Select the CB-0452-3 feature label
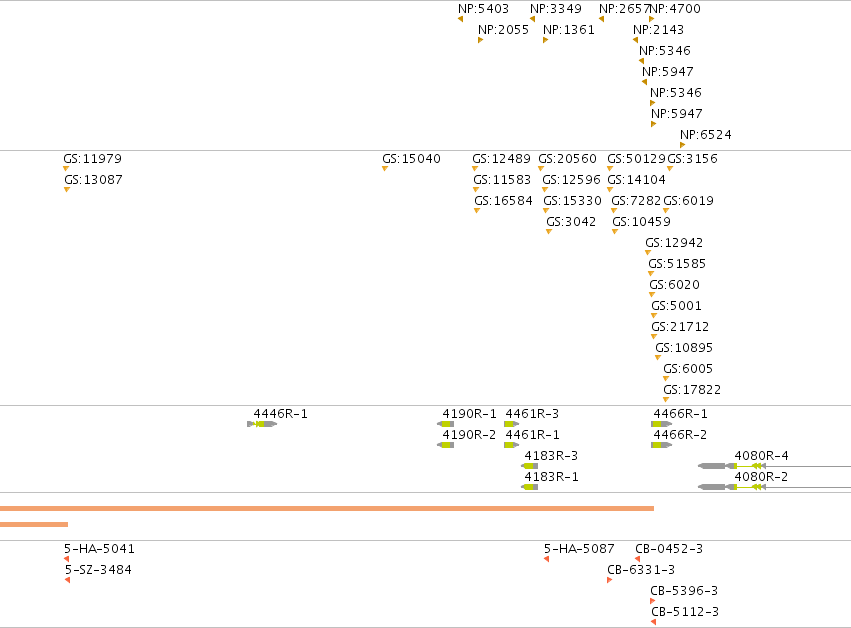851x628 pixels. 669,549
